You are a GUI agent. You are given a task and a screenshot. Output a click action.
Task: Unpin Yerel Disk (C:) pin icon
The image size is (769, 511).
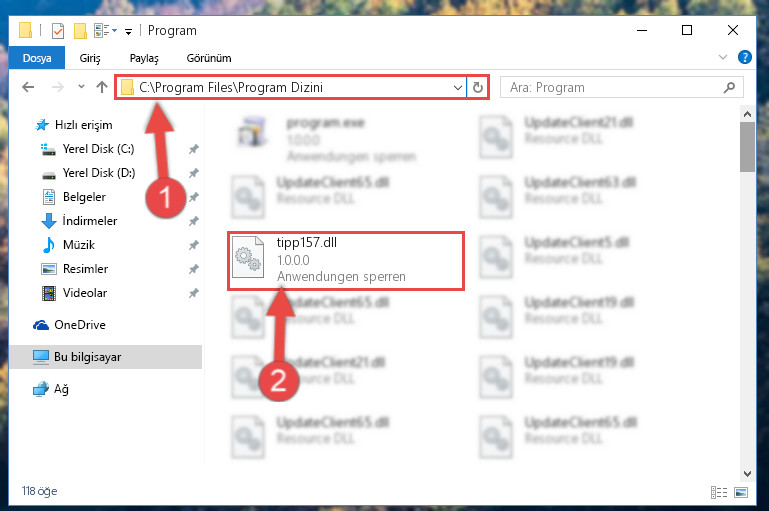[x=194, y=149]
